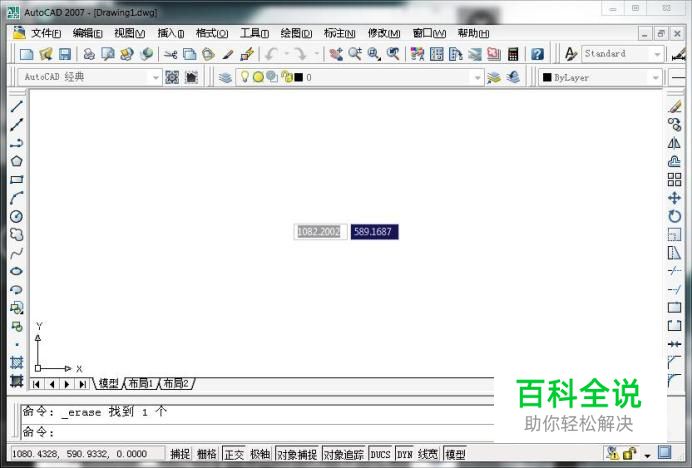Open the 视图(V) menu
Viewport: 692px width, 468px height.
129,33
